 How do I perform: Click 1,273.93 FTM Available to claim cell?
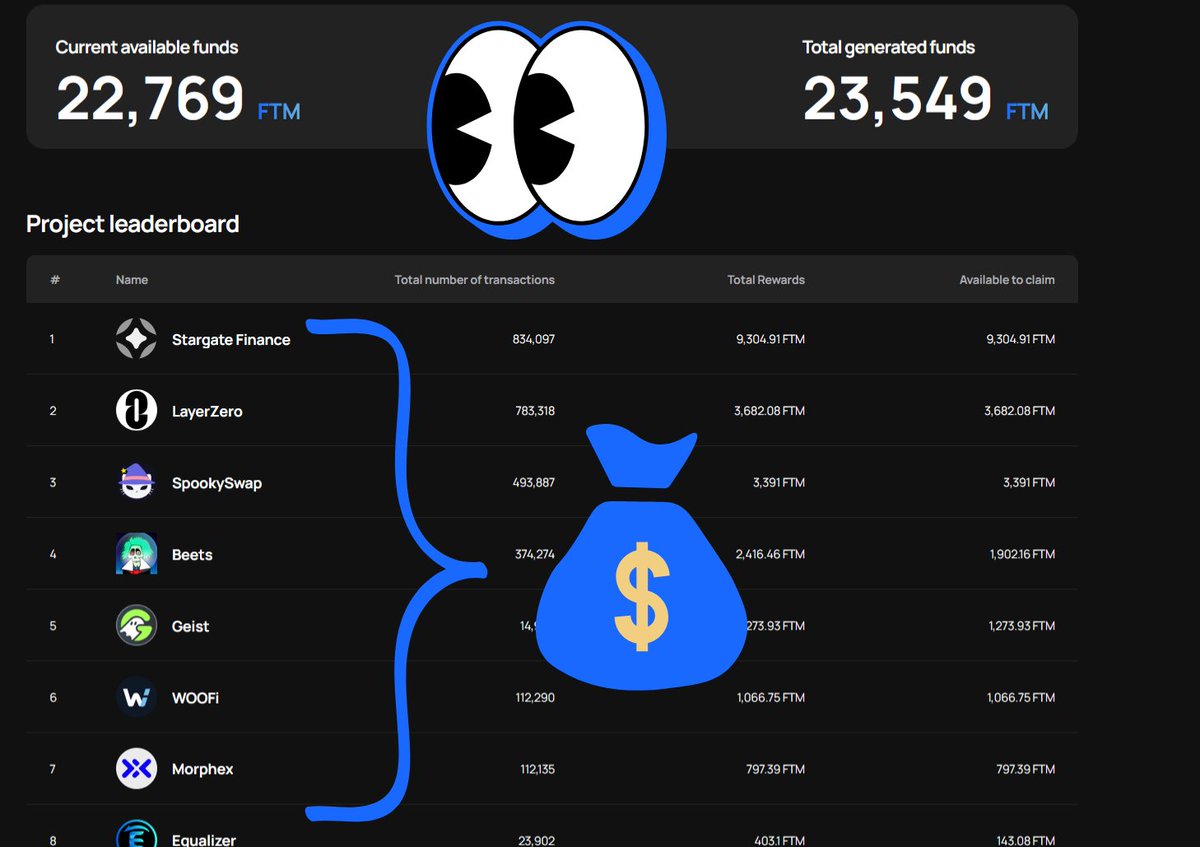[1021, 626]
